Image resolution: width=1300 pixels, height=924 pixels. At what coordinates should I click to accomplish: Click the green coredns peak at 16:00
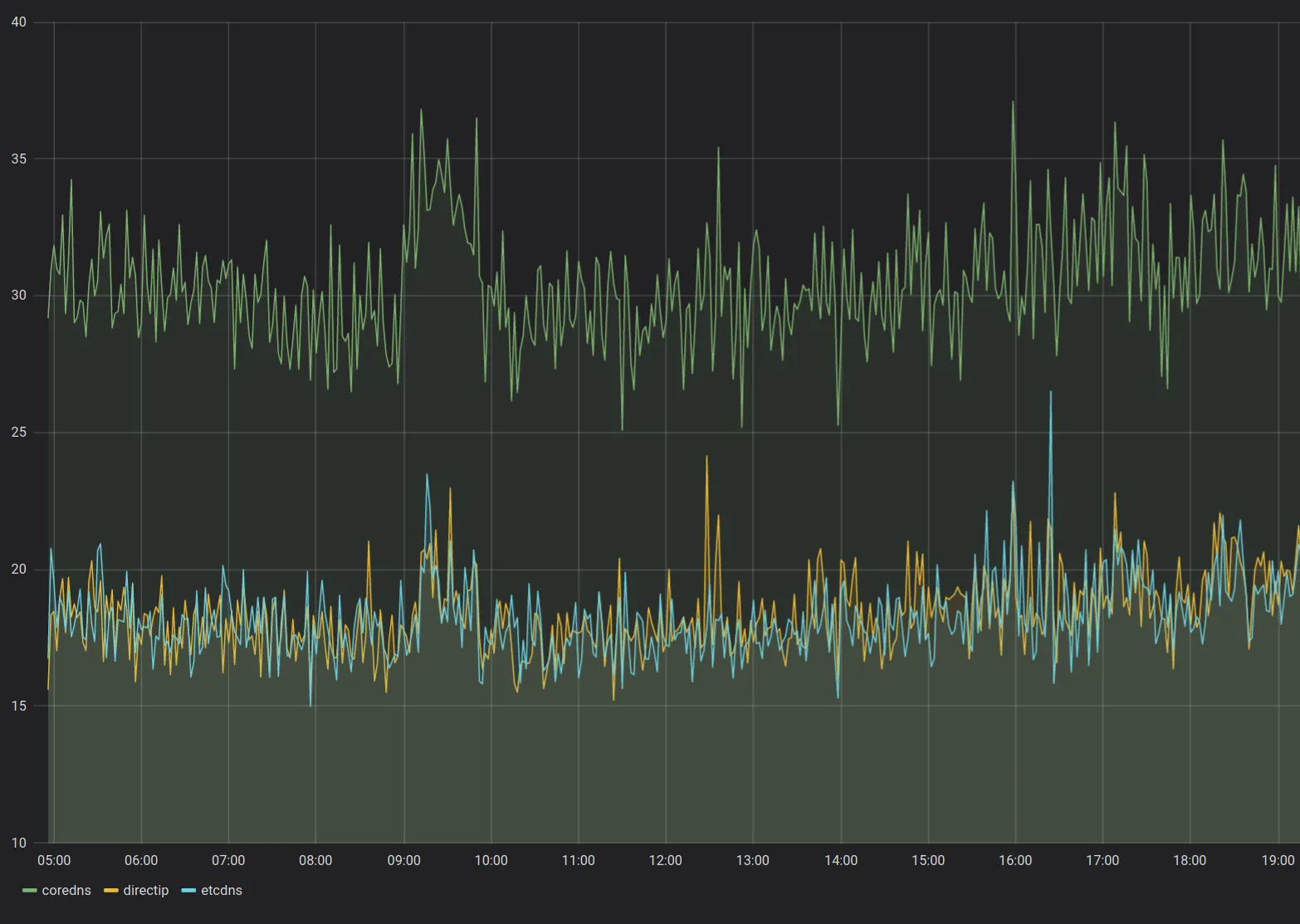tap(1013, 103)
